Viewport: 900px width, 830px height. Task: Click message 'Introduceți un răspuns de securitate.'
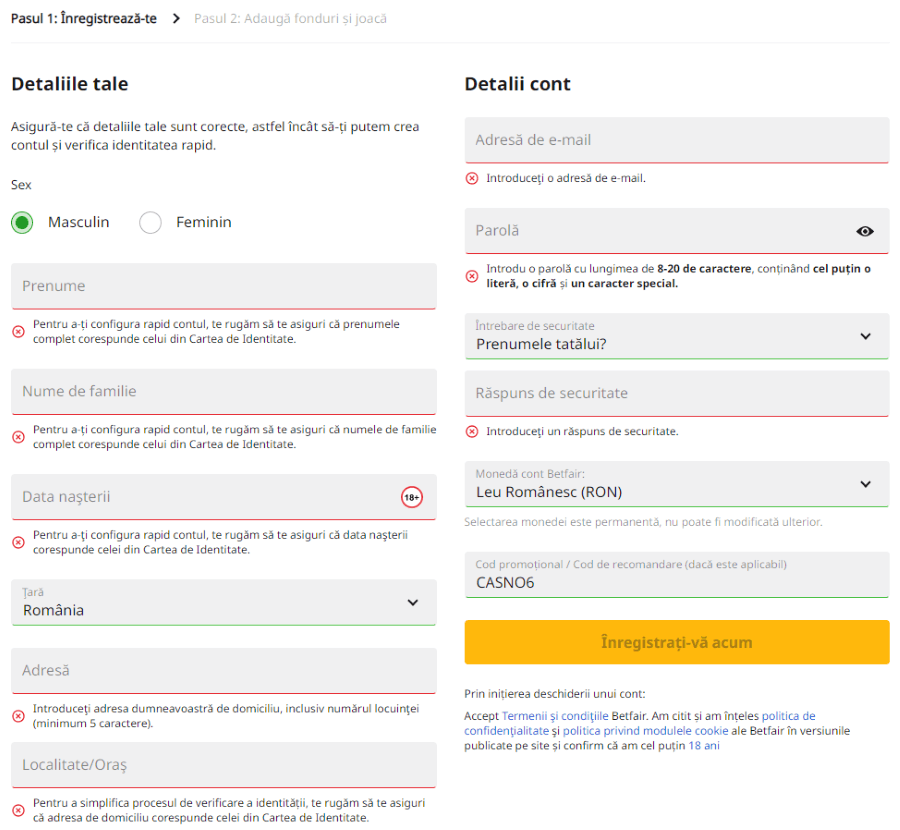(x=582, y=432)
